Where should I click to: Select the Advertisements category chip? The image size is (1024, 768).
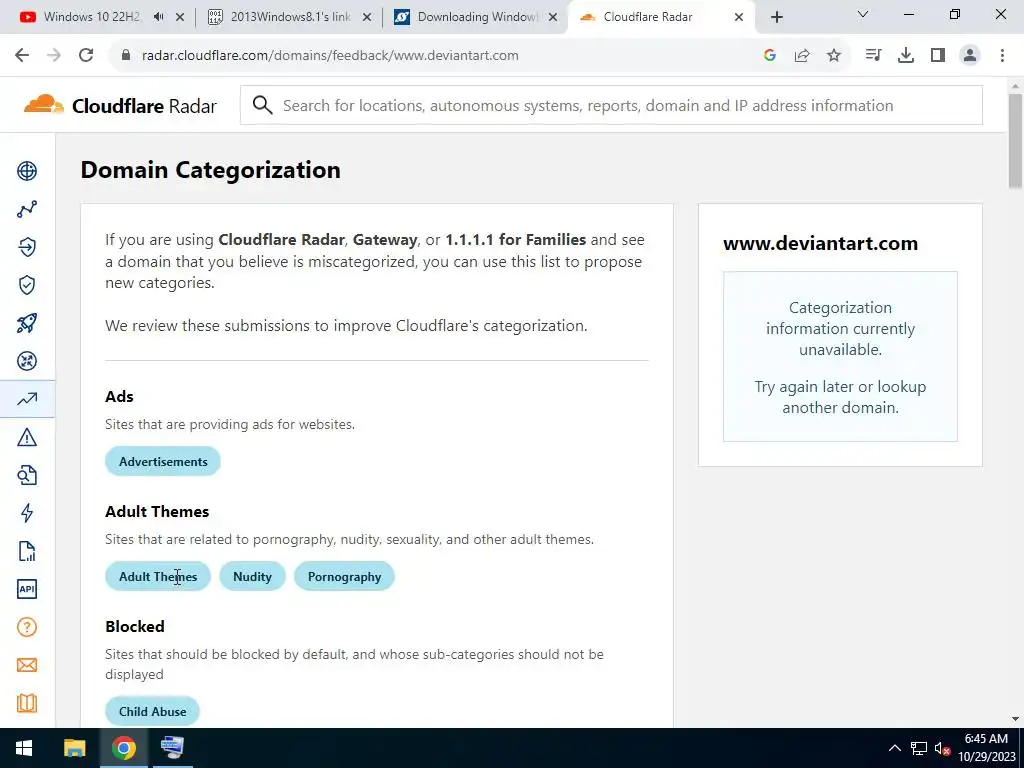(x=163, y=461)
